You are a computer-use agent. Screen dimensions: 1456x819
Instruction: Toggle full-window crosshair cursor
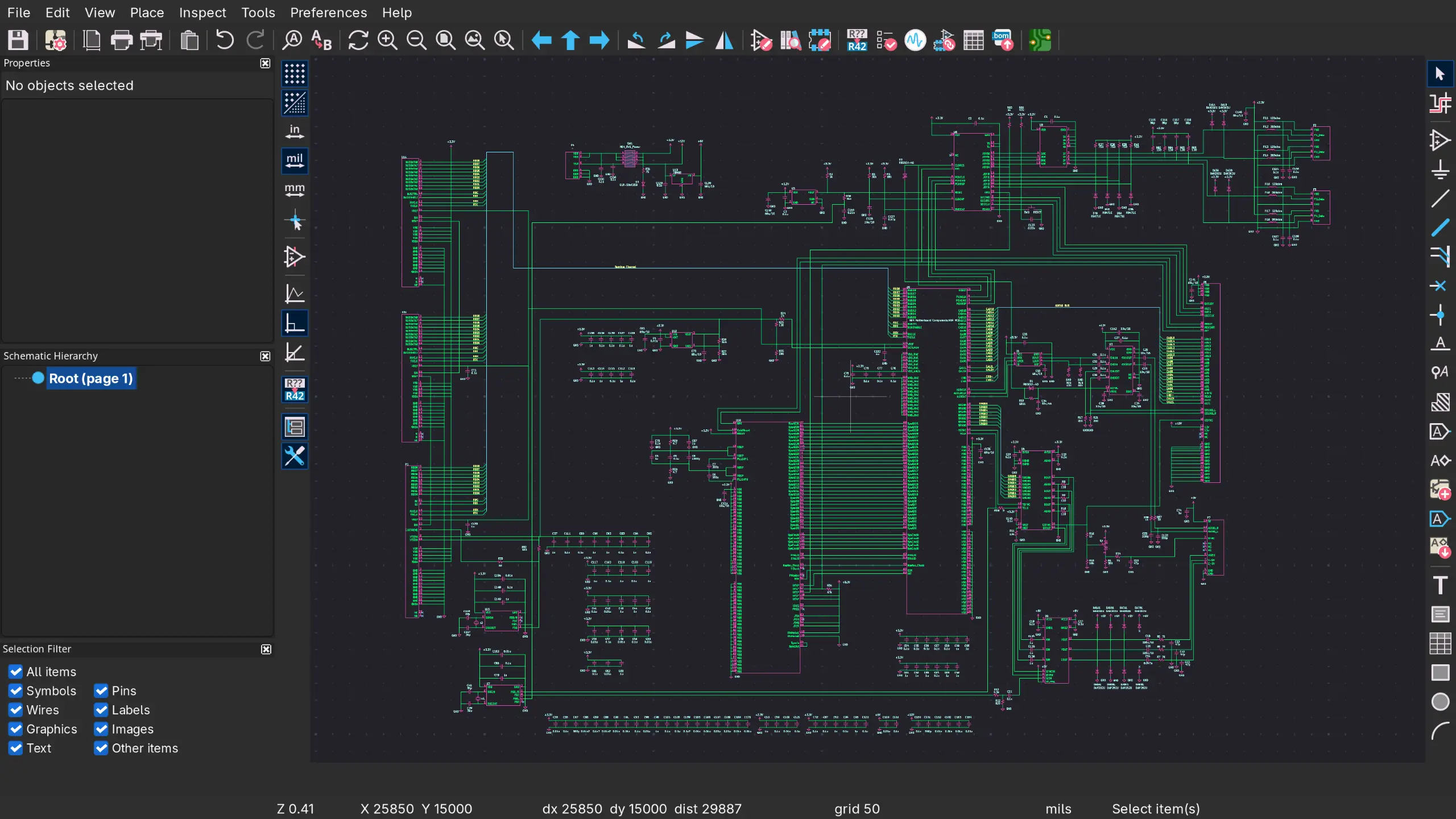(295, 220)
